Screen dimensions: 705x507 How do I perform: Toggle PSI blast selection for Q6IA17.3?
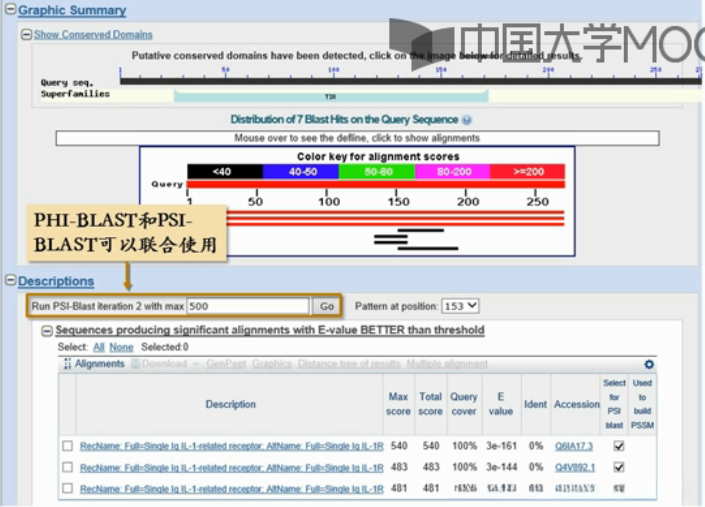tap(619, 446)
